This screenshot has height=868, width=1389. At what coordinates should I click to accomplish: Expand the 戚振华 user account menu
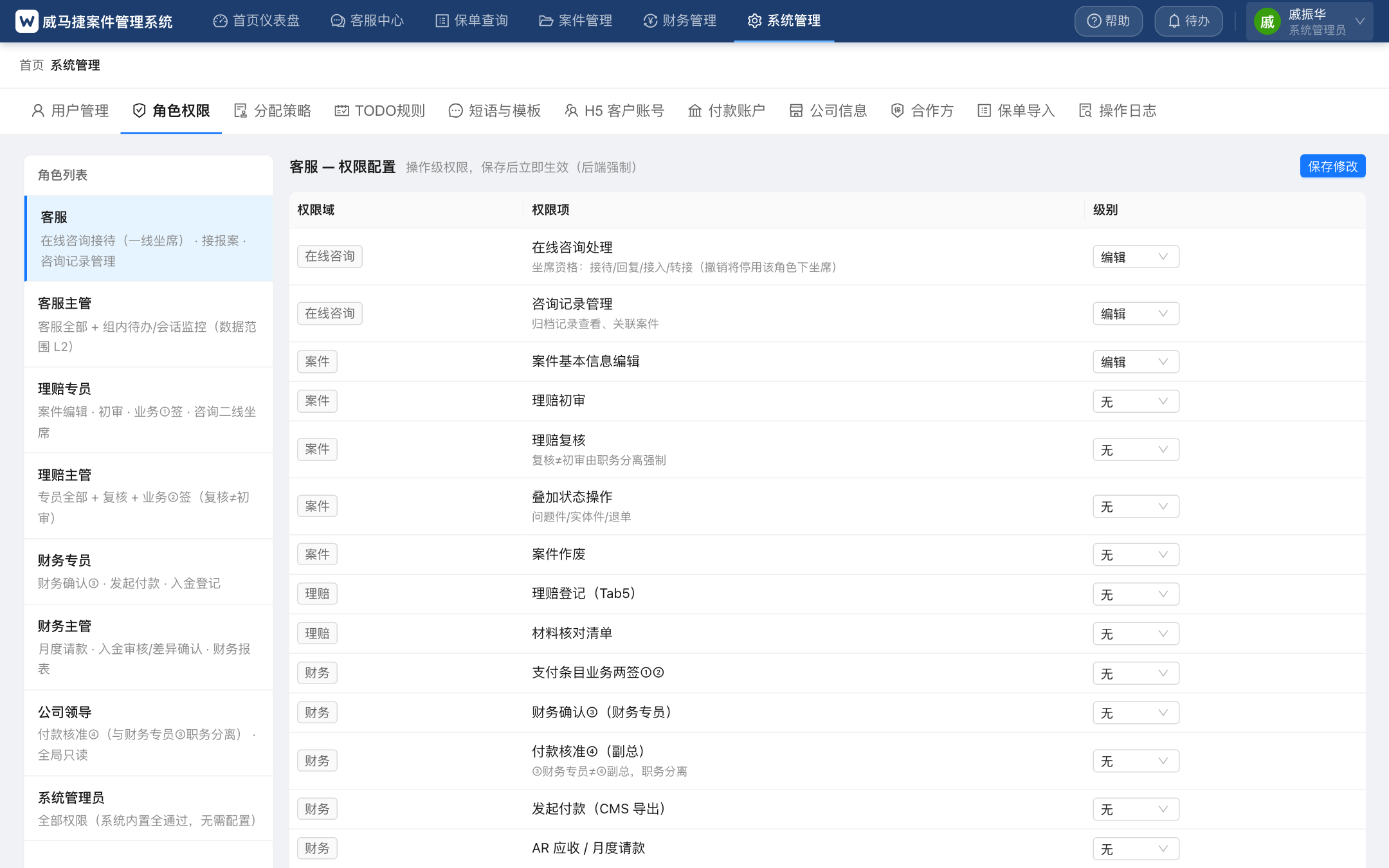point(1309,21)
